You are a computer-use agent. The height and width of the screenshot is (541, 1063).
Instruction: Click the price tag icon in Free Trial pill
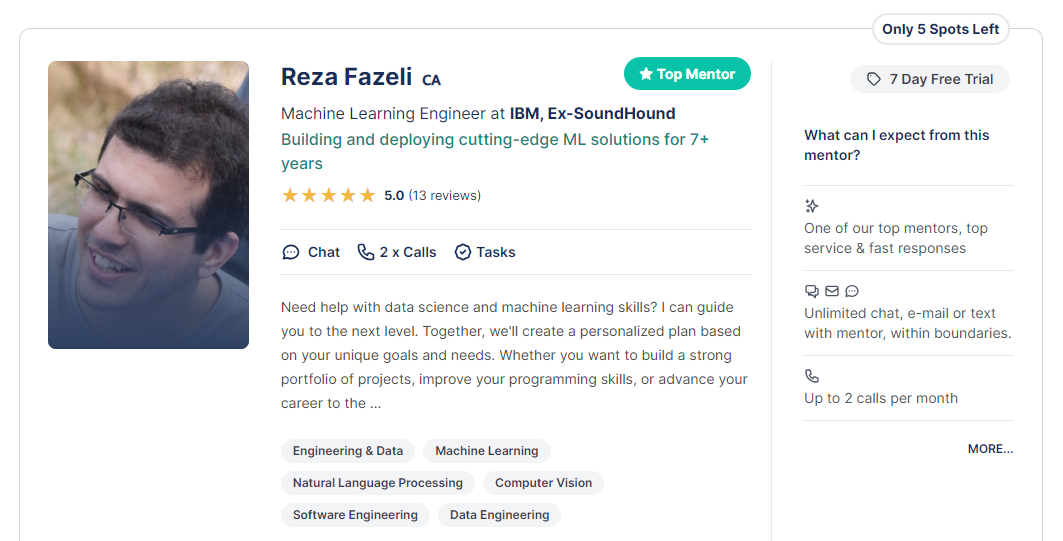(x=874, y=79)
